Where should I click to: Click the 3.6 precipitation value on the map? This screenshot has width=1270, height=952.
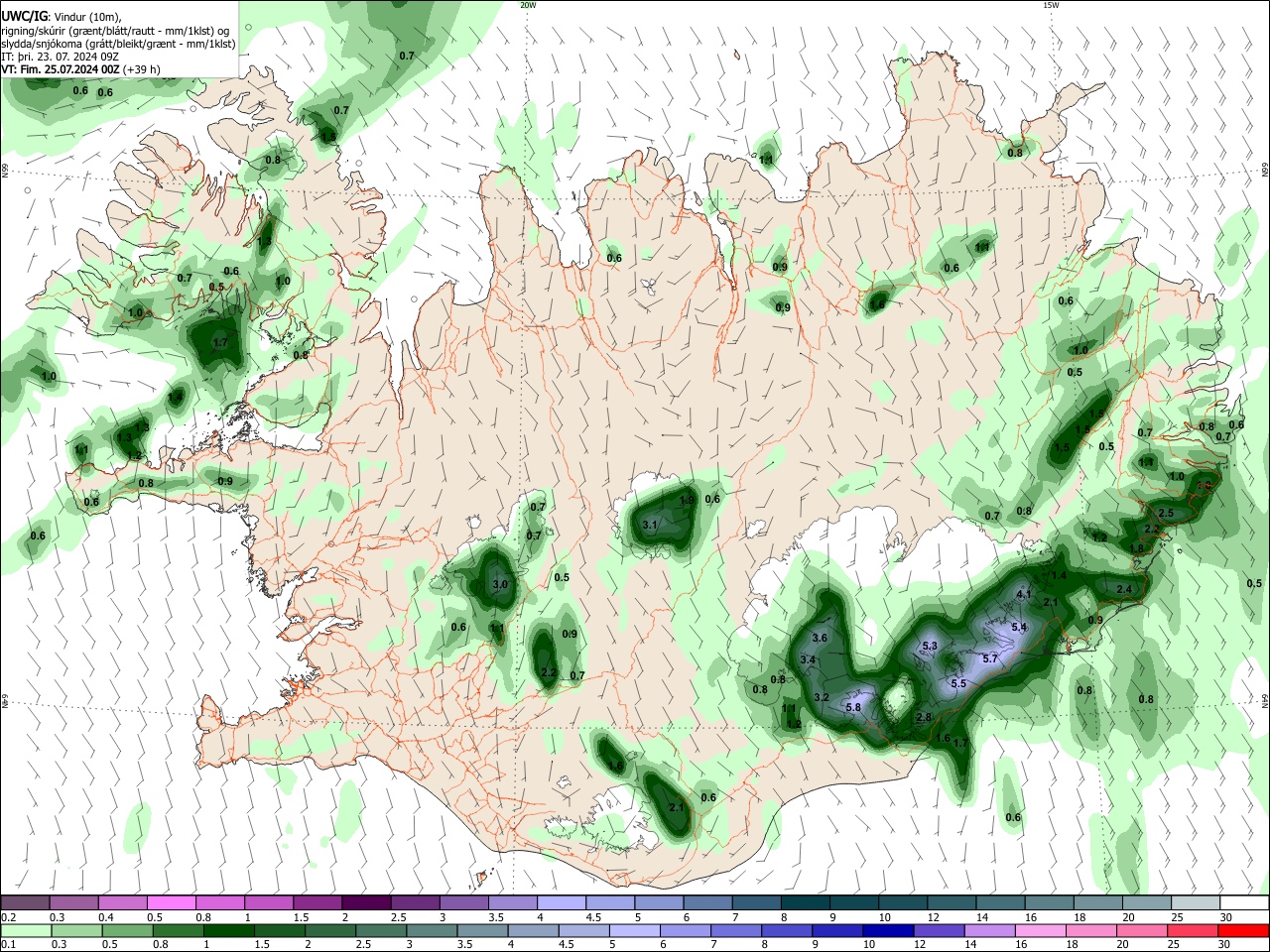(x=820, y=637)
